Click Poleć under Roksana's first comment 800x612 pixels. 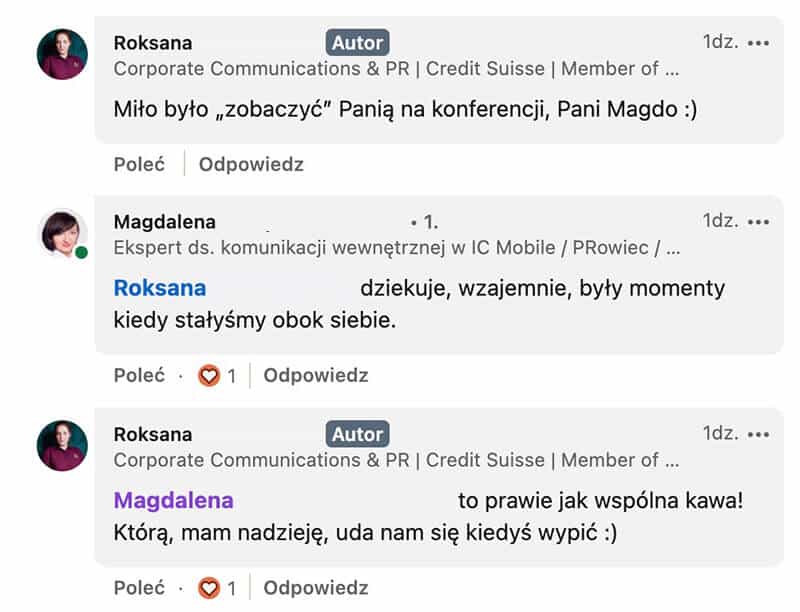(139, 164)
